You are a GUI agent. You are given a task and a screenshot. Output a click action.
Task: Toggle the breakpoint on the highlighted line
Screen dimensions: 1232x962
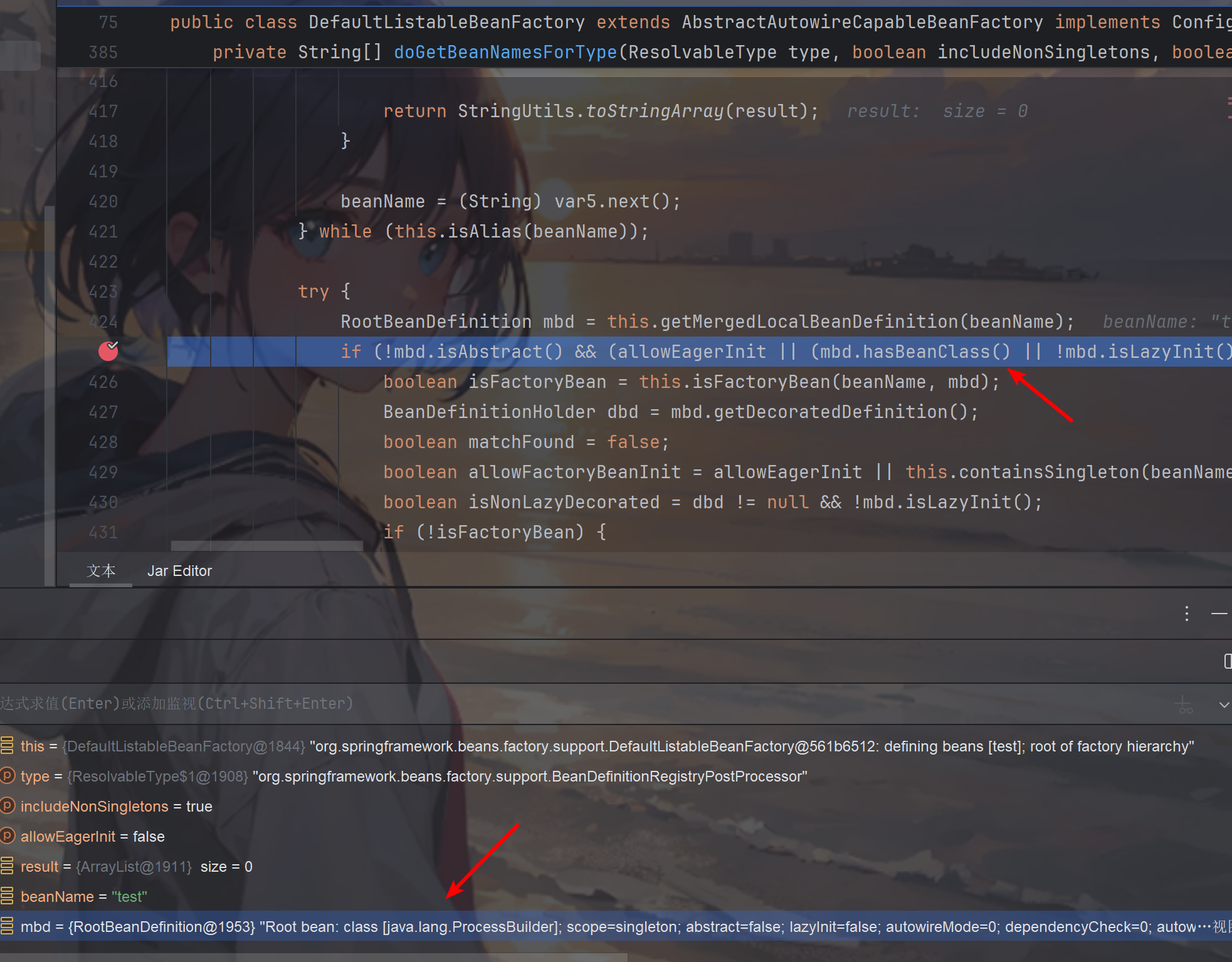108,352
